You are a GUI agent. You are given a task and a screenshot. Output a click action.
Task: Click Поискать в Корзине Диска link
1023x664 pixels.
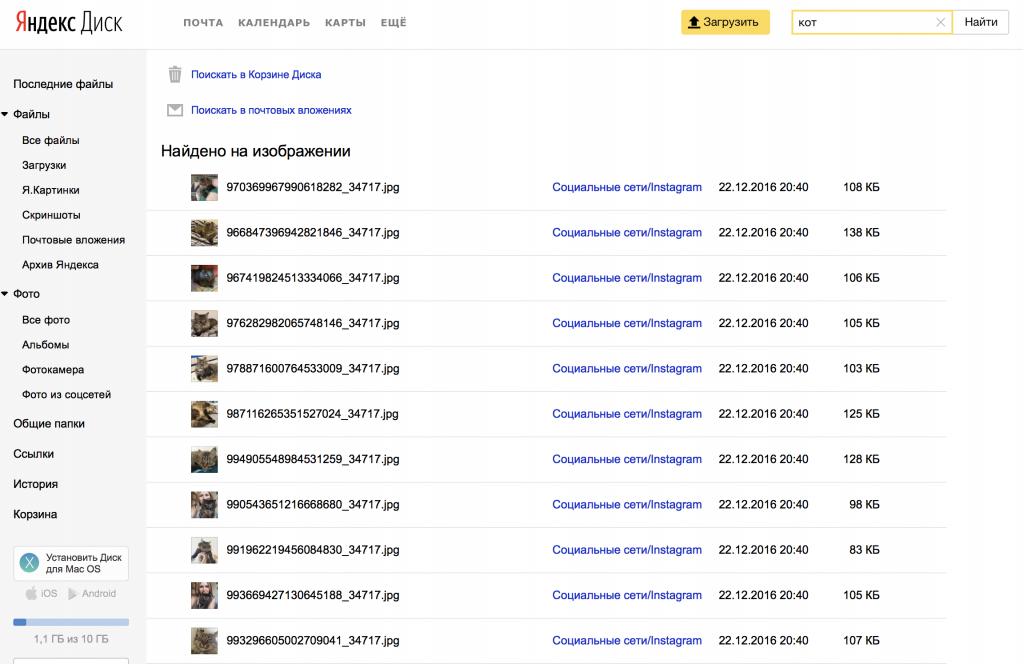256,74
